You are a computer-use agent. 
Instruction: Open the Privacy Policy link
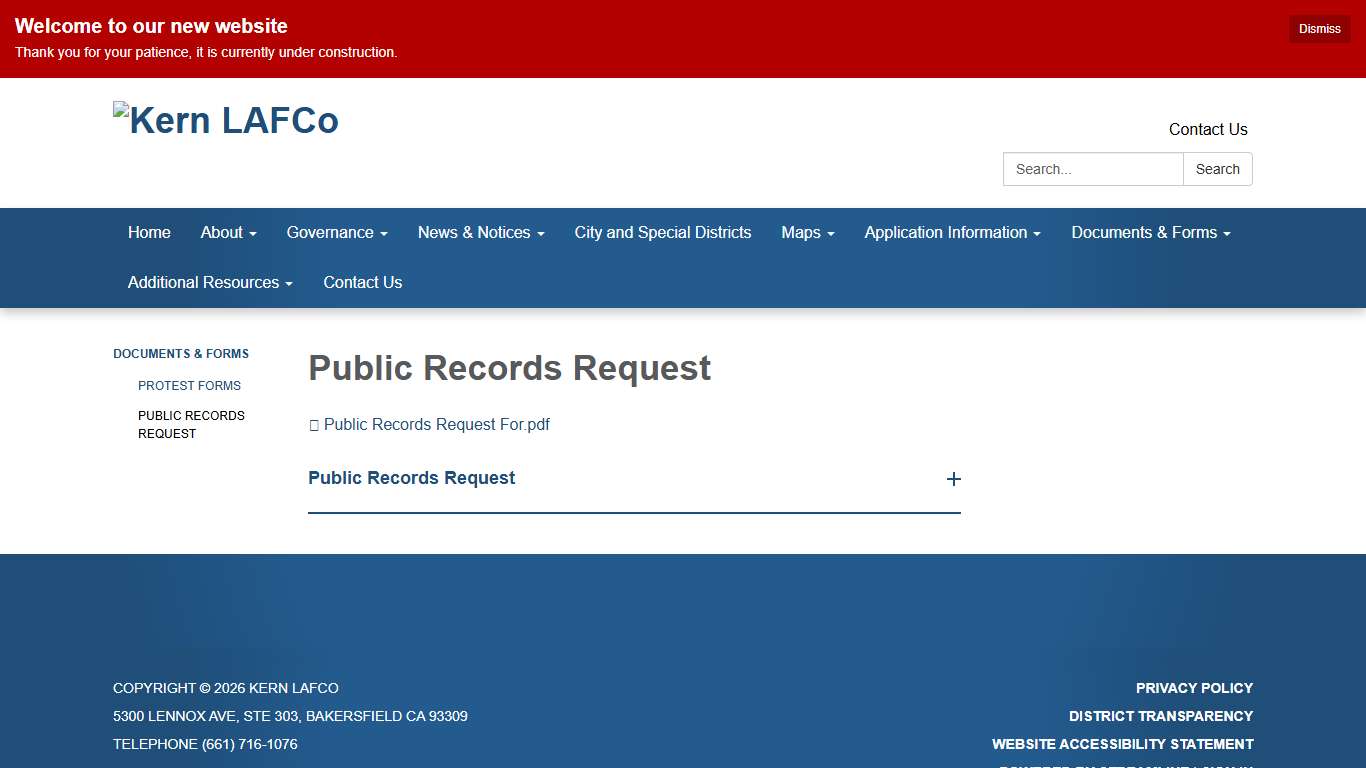coord(1194,688)
